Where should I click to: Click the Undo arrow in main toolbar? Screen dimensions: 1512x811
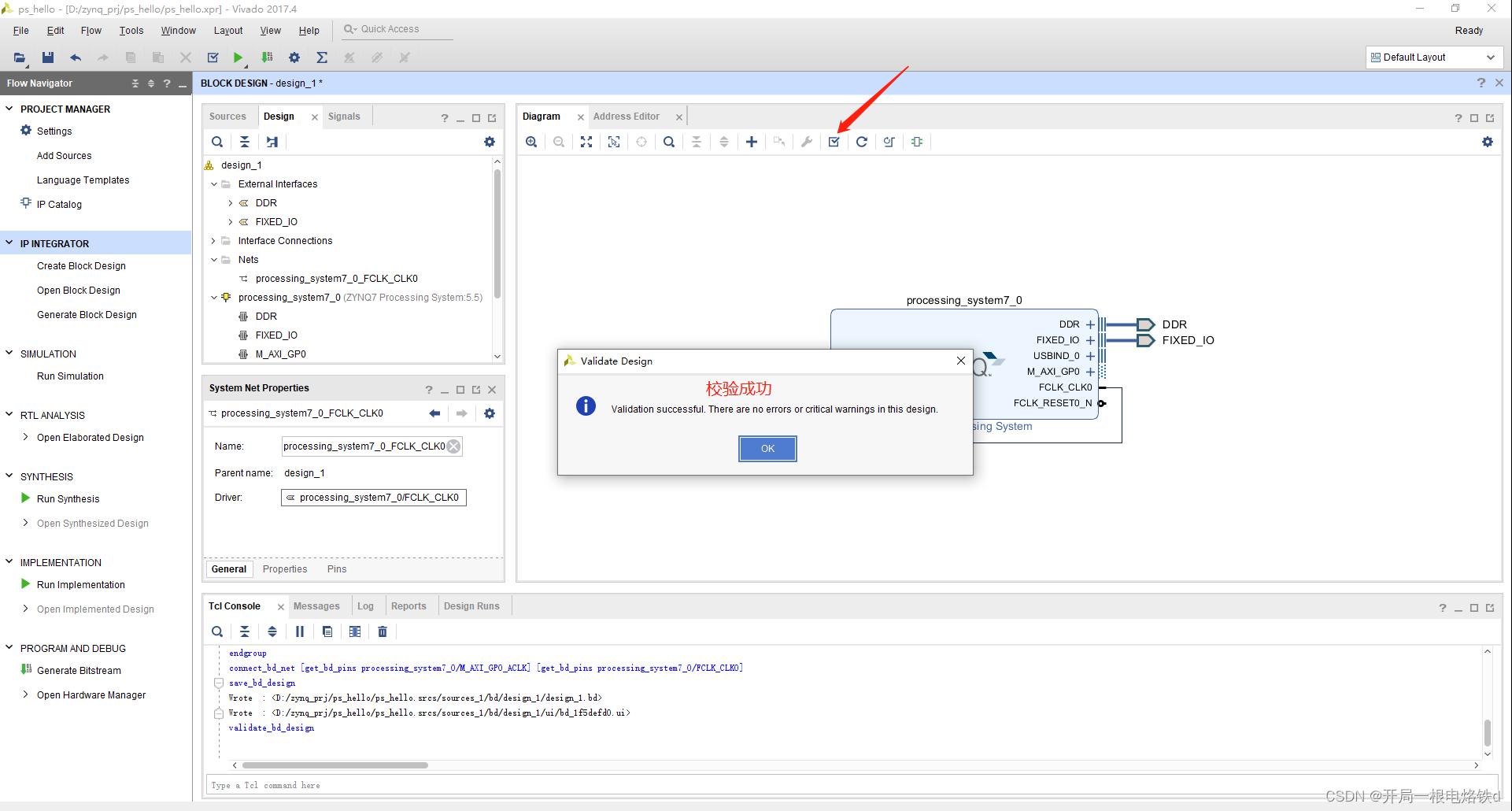[x=76, y=57]
